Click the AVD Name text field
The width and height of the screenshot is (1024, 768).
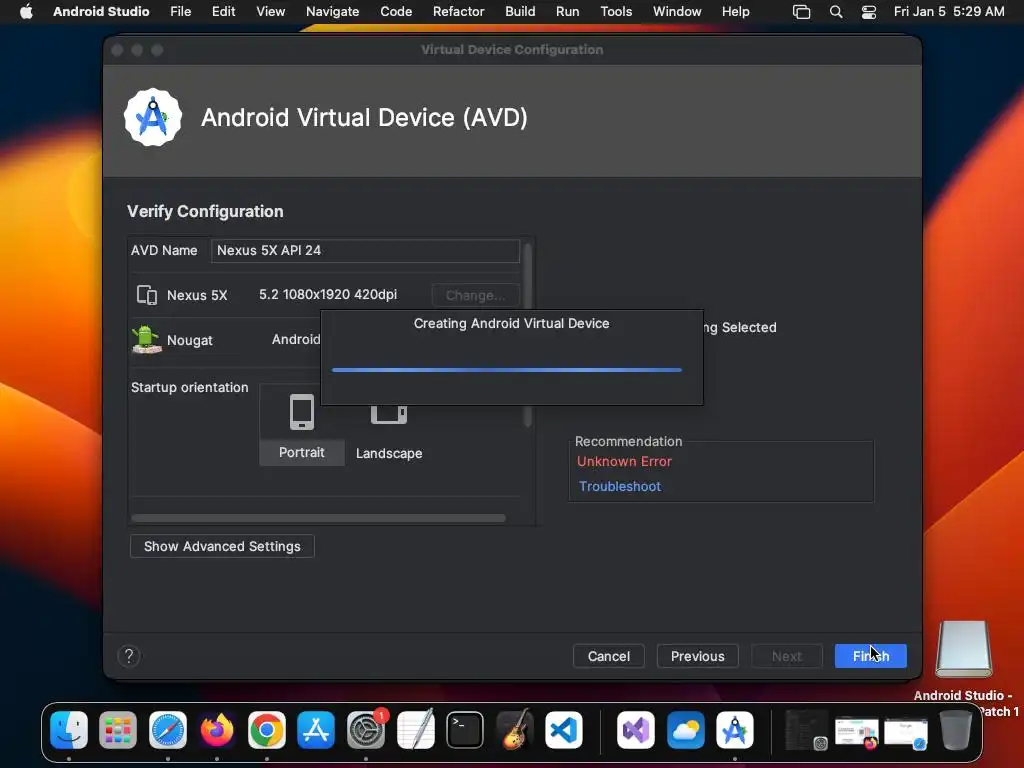click(365, 251)
